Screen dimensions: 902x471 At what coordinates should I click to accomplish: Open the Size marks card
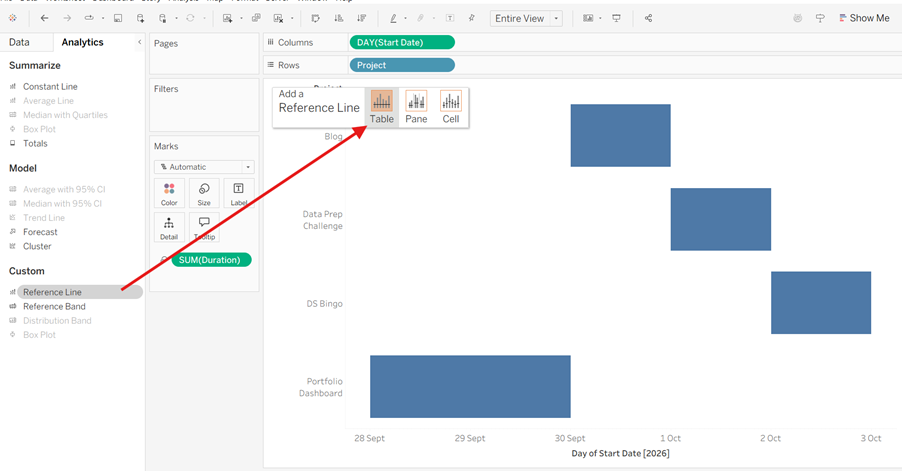[x=204, y=193]
